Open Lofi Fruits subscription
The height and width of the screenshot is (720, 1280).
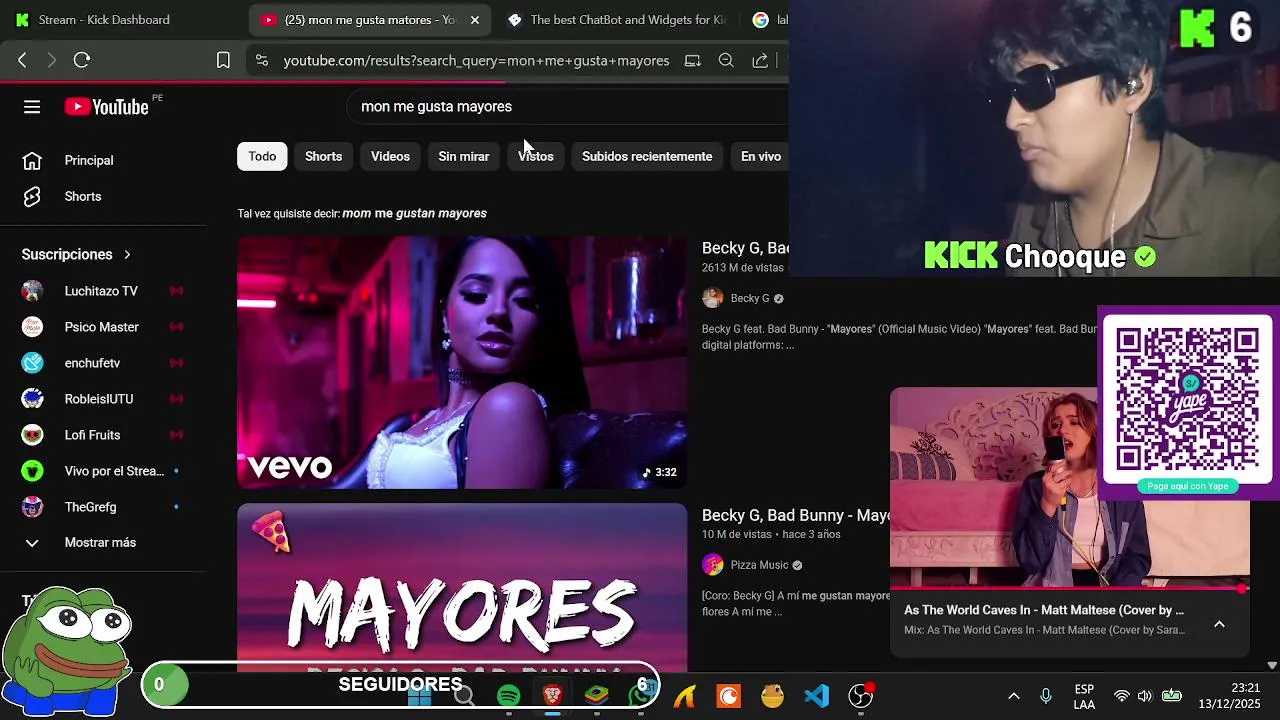click(x=103, y=435)
